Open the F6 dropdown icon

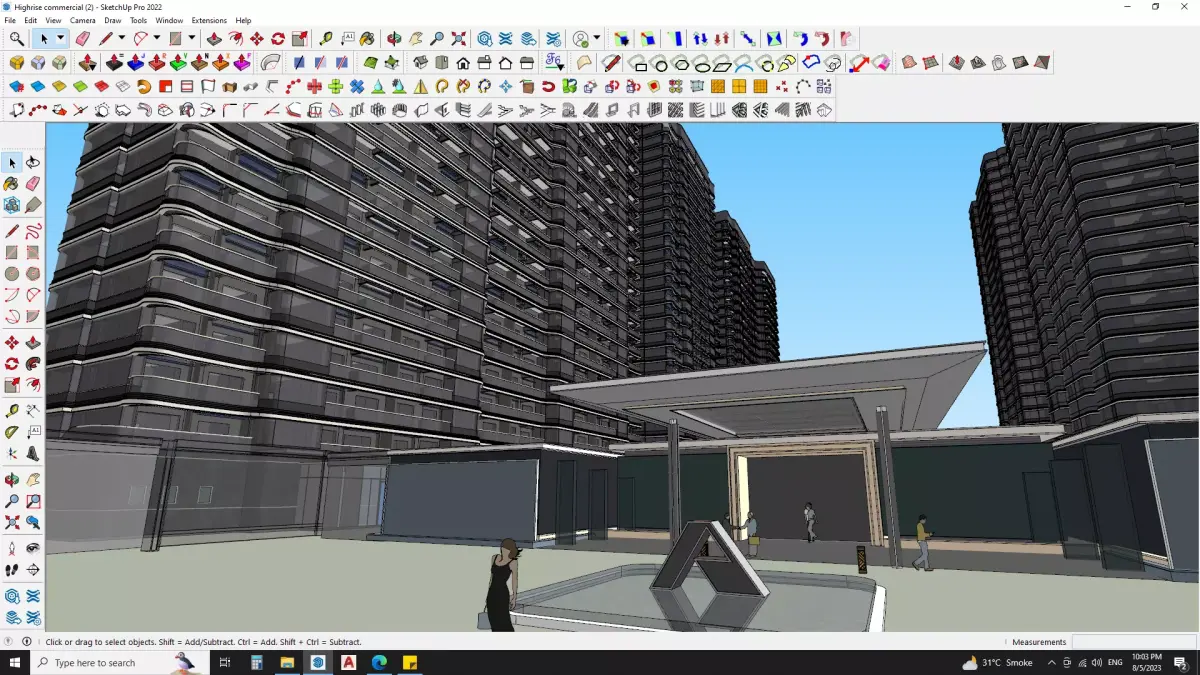coord(554,63)
